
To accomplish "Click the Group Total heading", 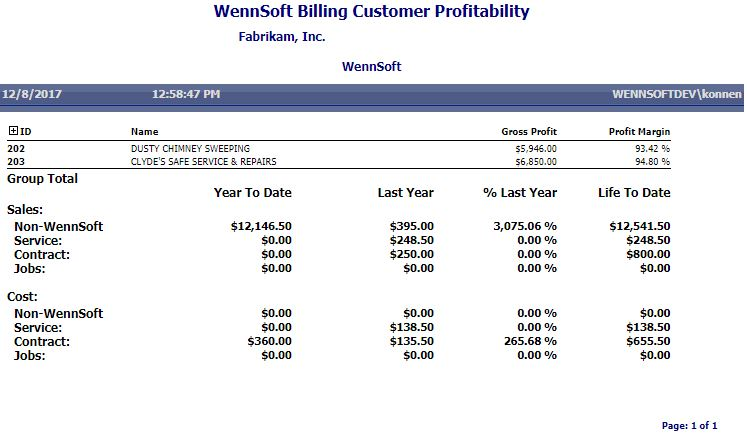I will [42, 179].
